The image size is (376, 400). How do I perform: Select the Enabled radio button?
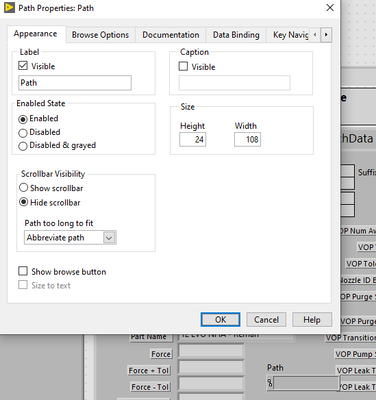tap(23, 119)
